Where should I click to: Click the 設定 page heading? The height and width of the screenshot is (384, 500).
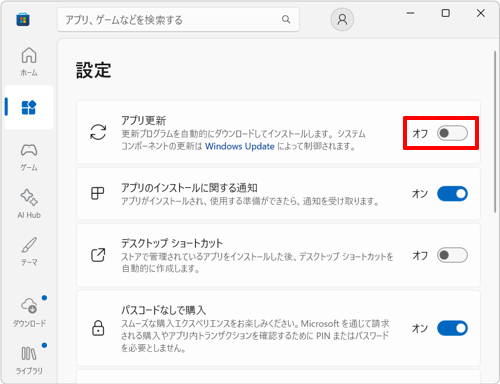tap(94, 70)
